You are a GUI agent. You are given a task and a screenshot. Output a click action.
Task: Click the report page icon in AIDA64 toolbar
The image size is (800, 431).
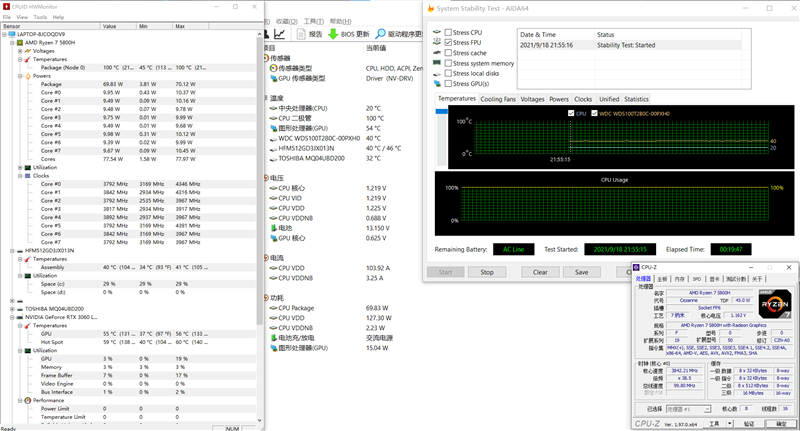click(301, 34)
